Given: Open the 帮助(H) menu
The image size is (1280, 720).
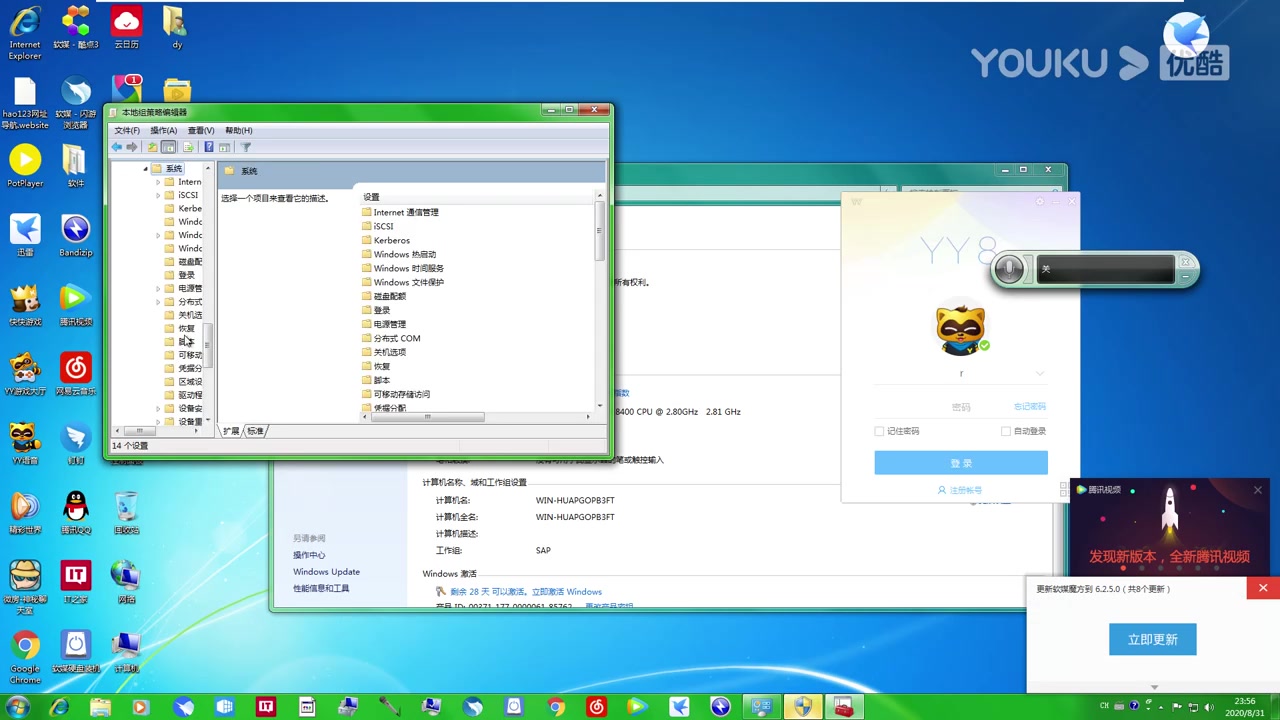Looking at the screenshot, I should pos(239,130).
